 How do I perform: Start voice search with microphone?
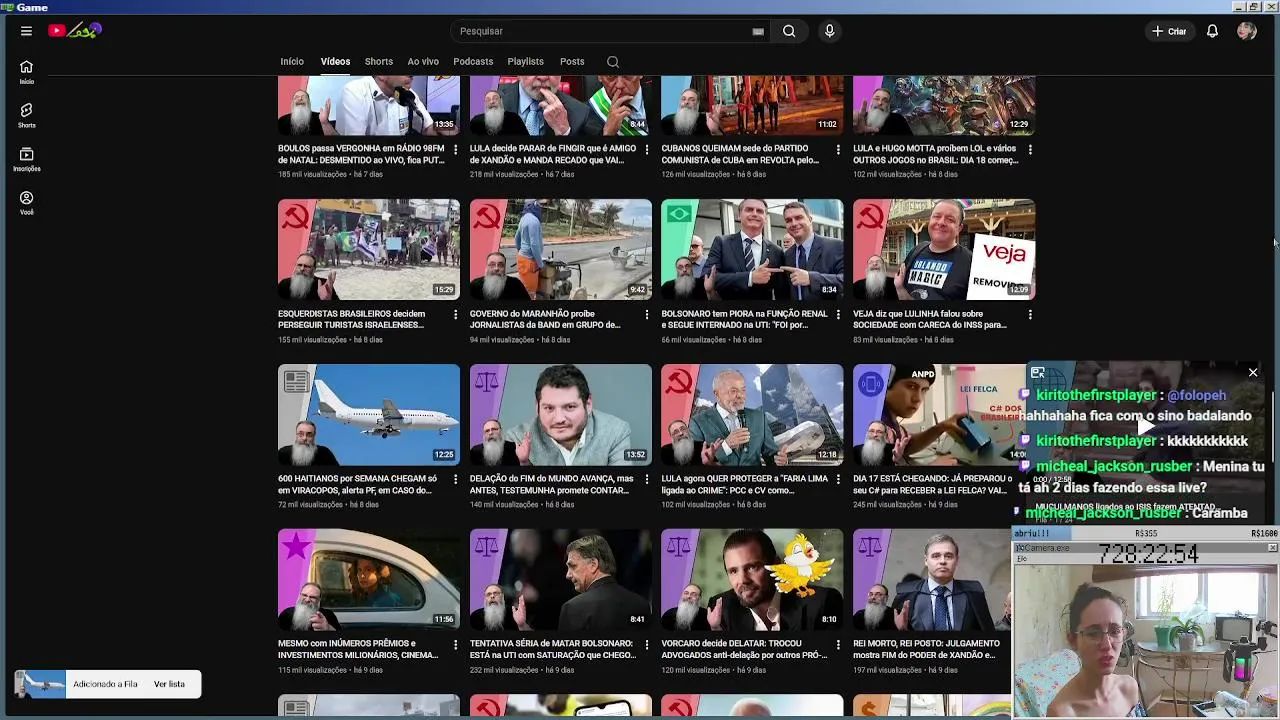pyautogui.click(x=829, y=31)
